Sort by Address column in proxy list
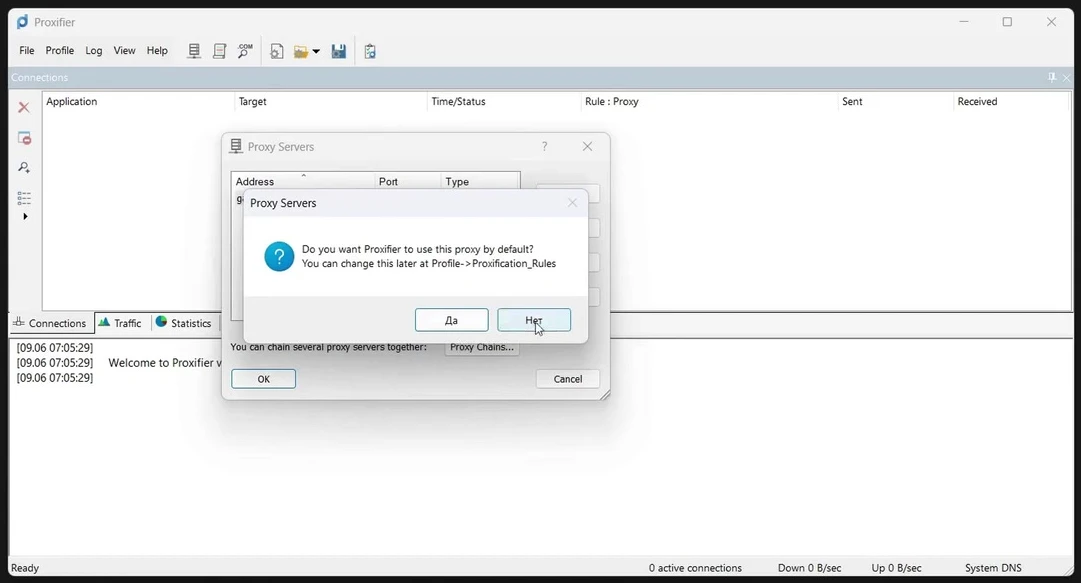The image size is (1081, 583). pos(303,181)
